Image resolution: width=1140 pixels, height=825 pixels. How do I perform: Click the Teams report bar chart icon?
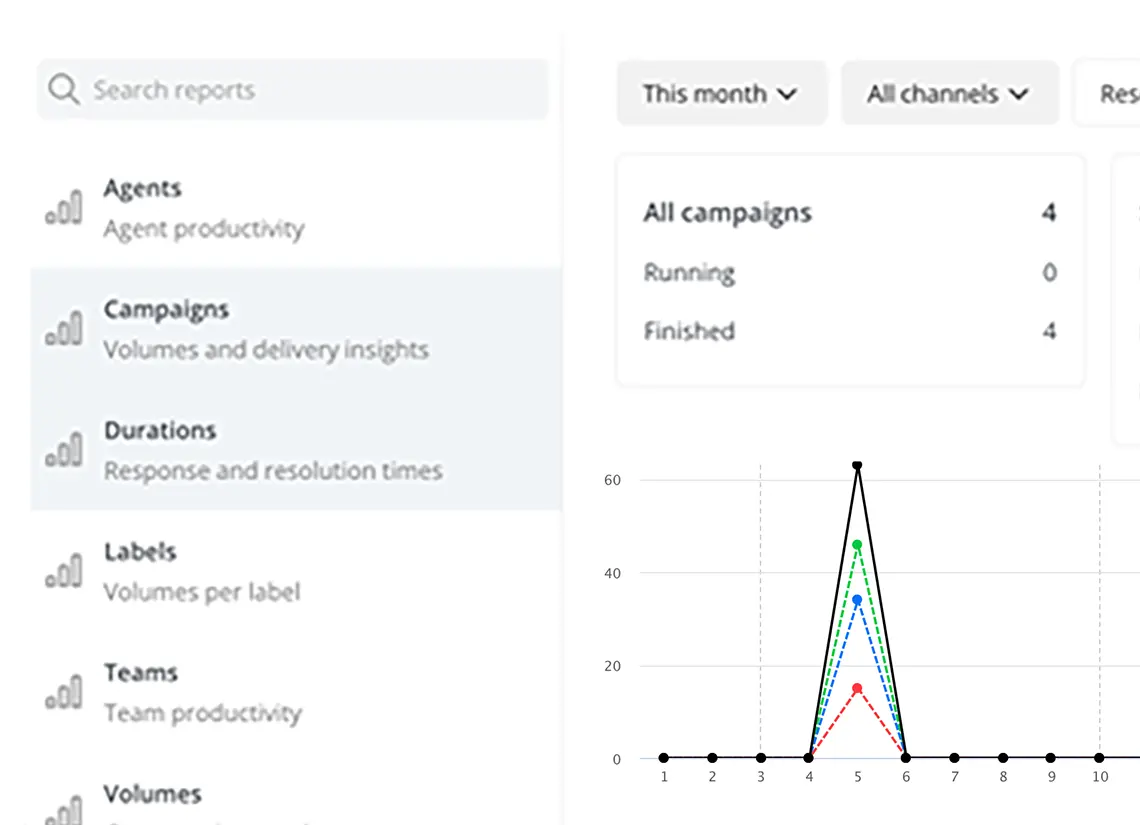tap(64, 693)
